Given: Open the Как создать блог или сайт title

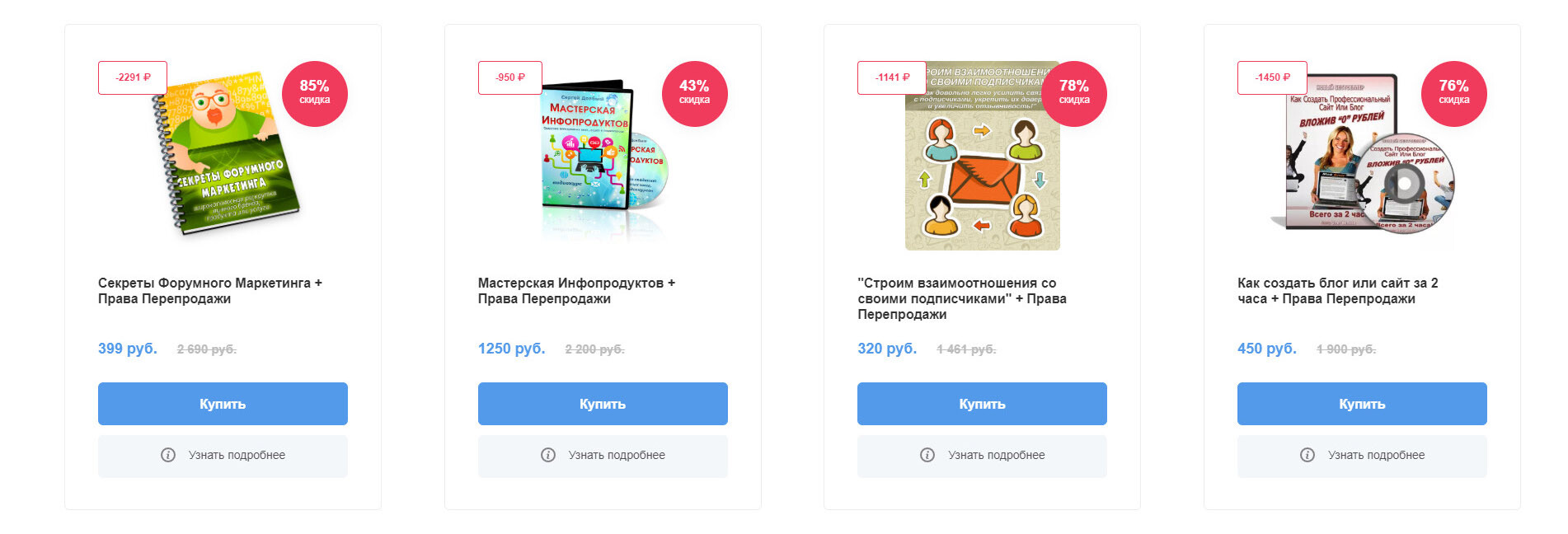Looking at the screenshot, I should point(1338,291).
